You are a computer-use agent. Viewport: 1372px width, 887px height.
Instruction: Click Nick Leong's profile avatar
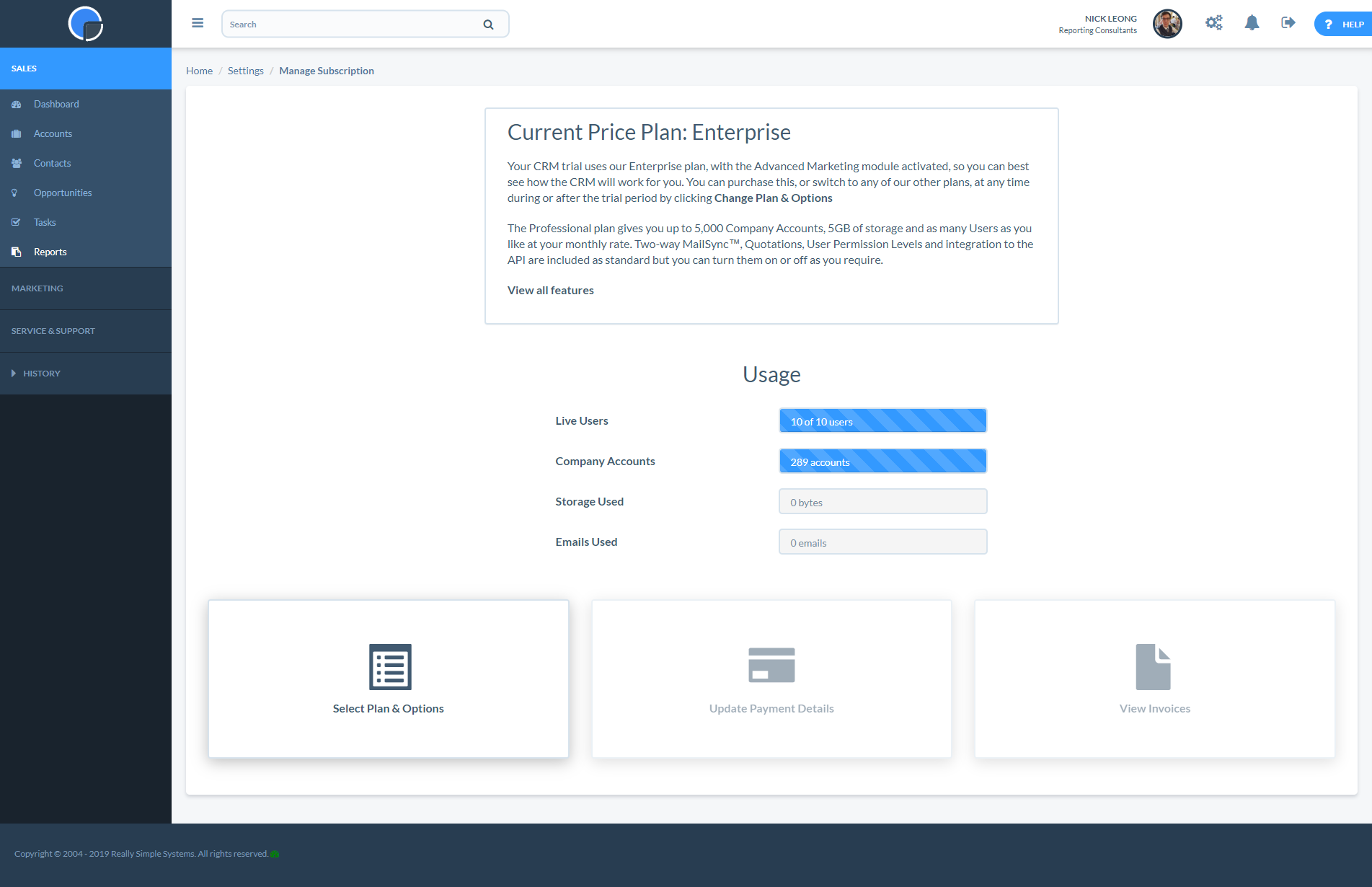(1167, 24)
